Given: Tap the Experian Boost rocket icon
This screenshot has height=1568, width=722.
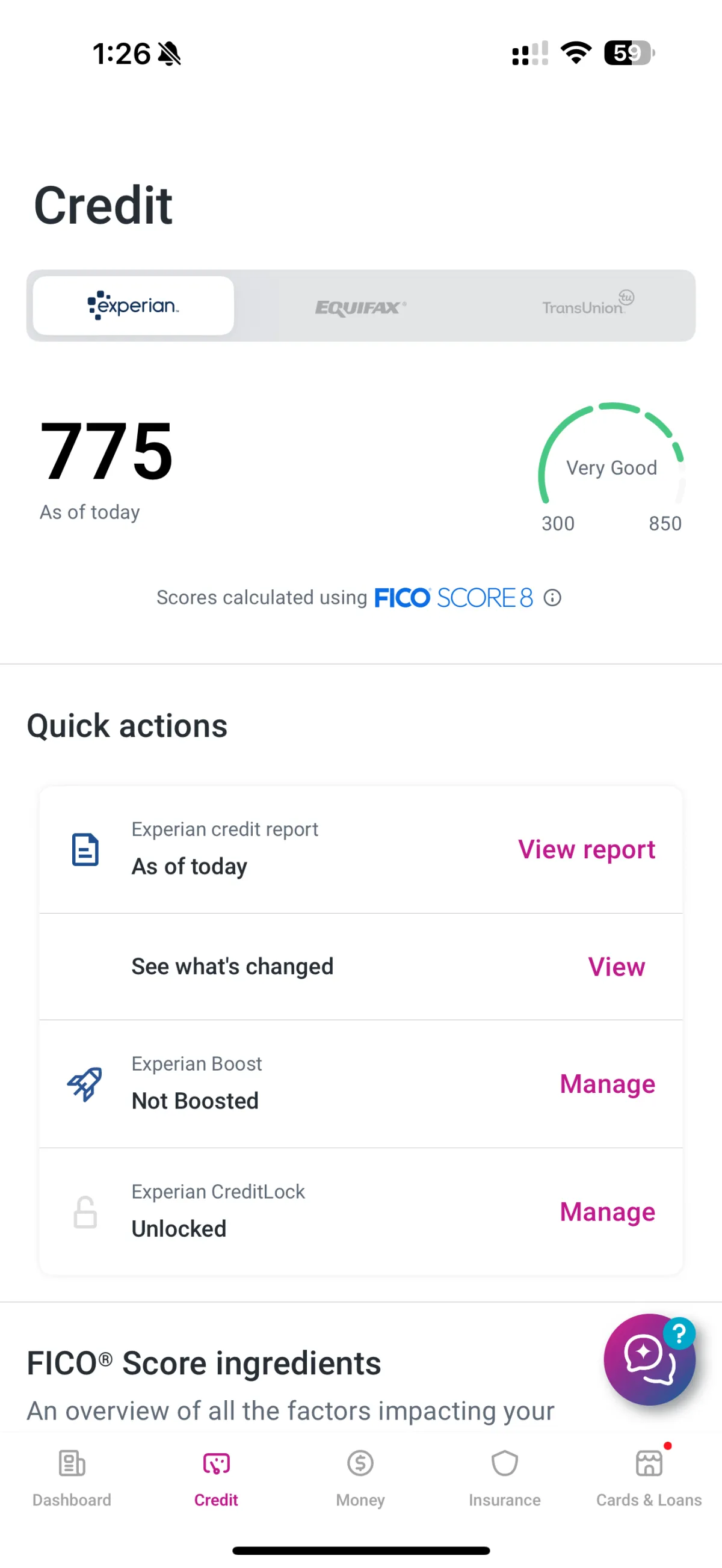Looking at the screenshot, I should click(x=85, y=1083).
